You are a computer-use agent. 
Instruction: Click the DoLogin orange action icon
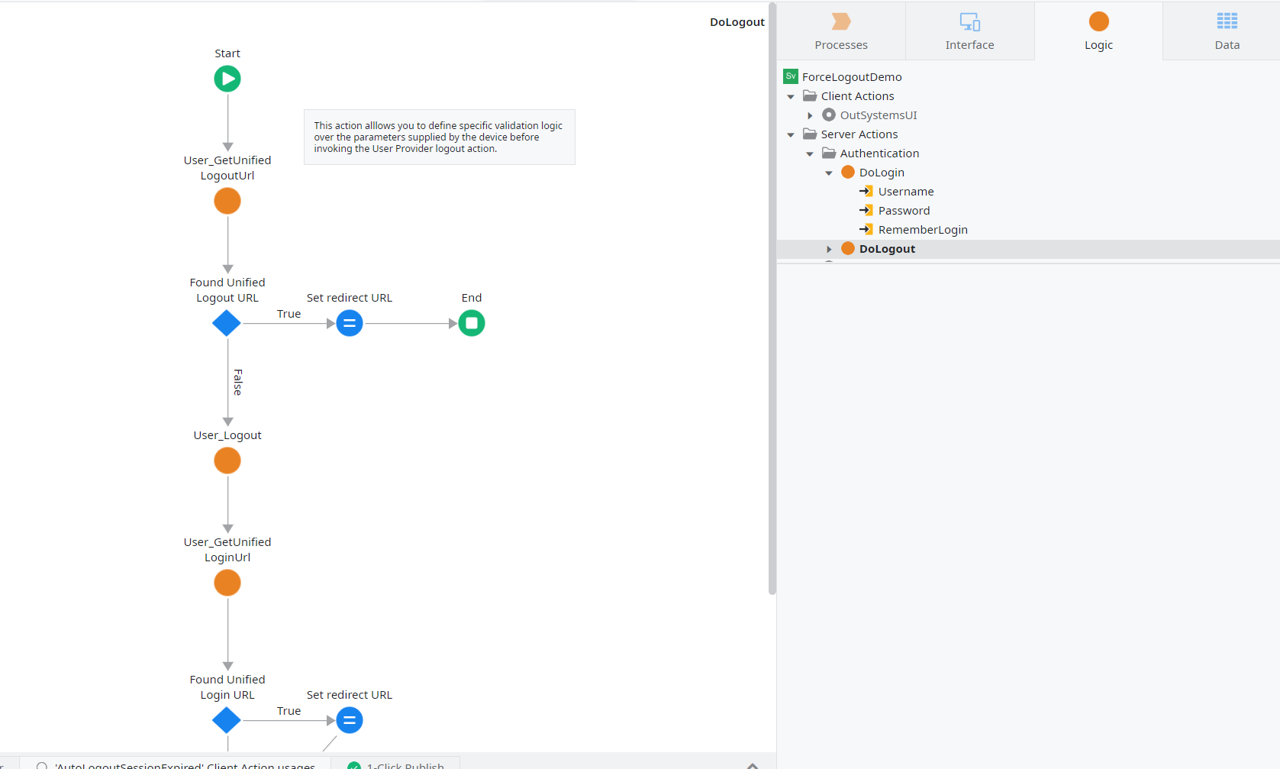(848, 172)
